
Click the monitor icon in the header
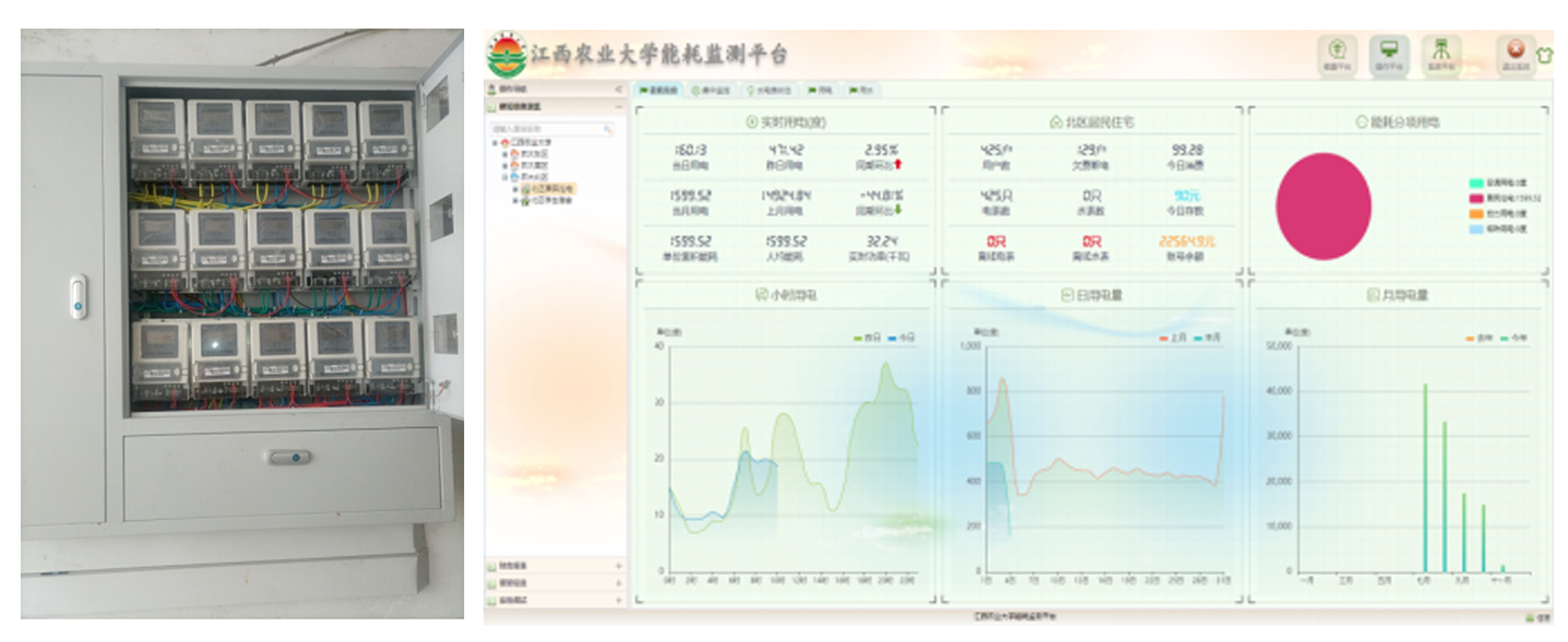[x=1388, y=50]
